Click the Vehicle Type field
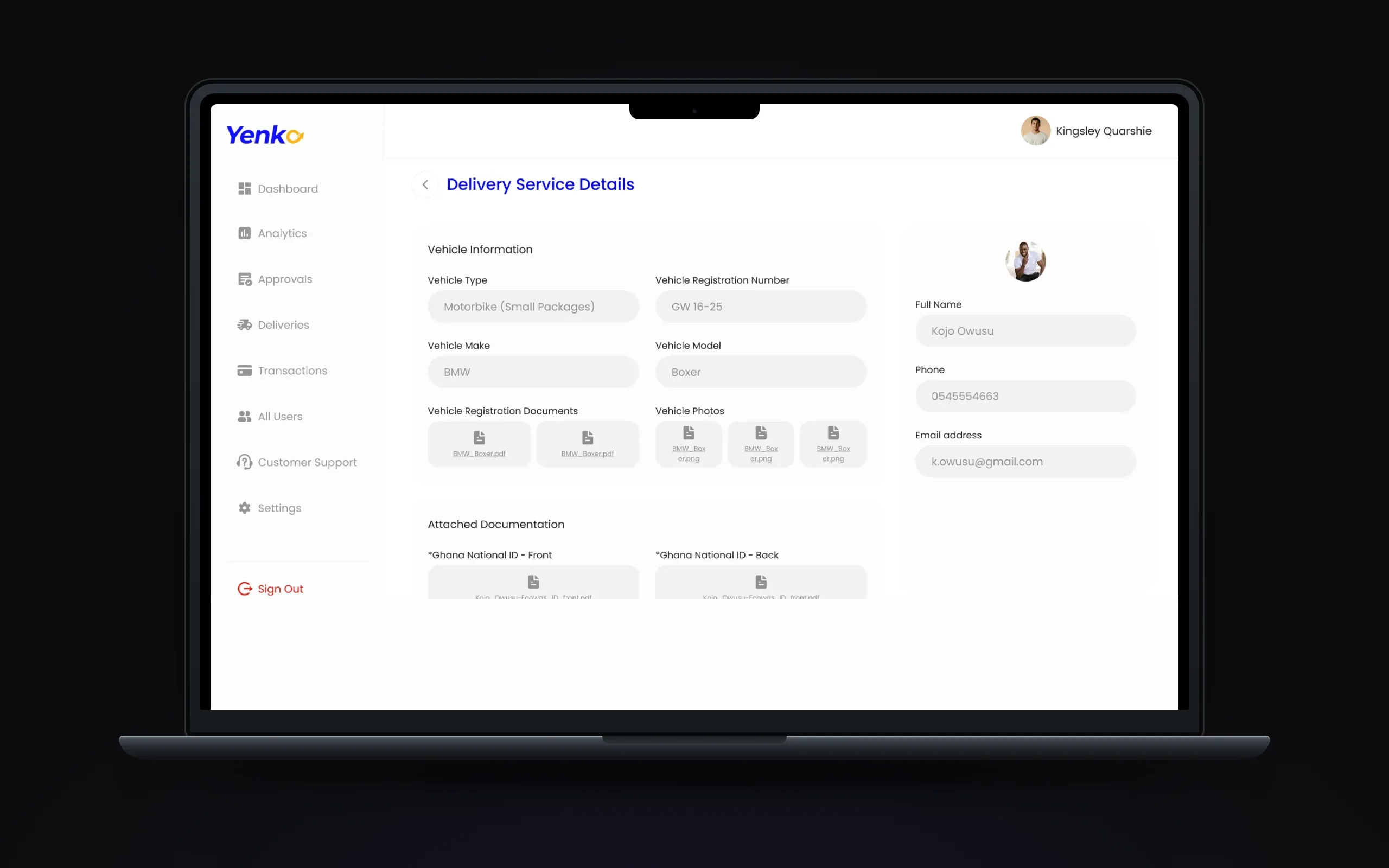 533,307
